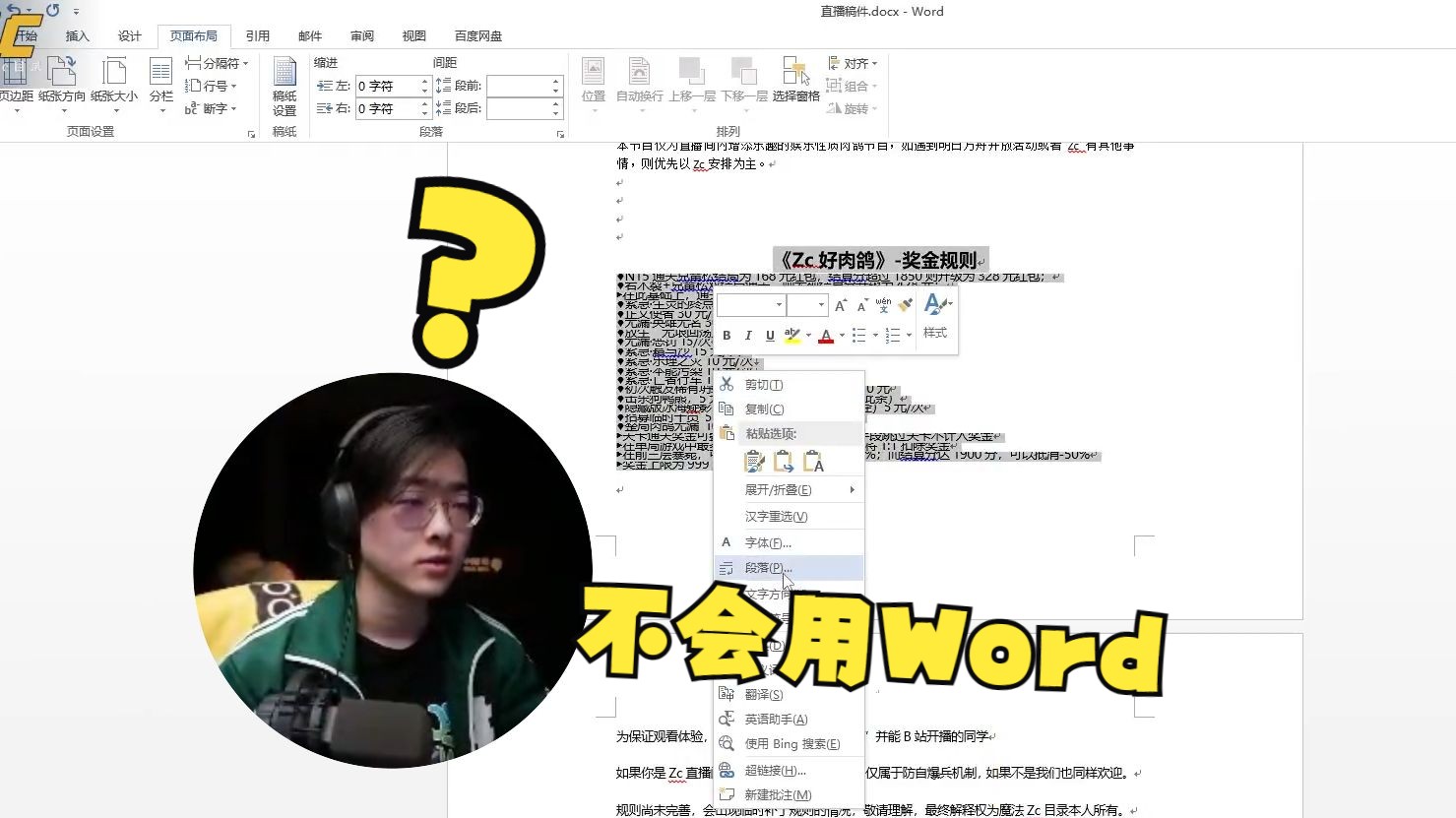The image size is (1456, 818).
Task: Click the numbered list icon in the mini toolbar
Action: coord(892,336)
